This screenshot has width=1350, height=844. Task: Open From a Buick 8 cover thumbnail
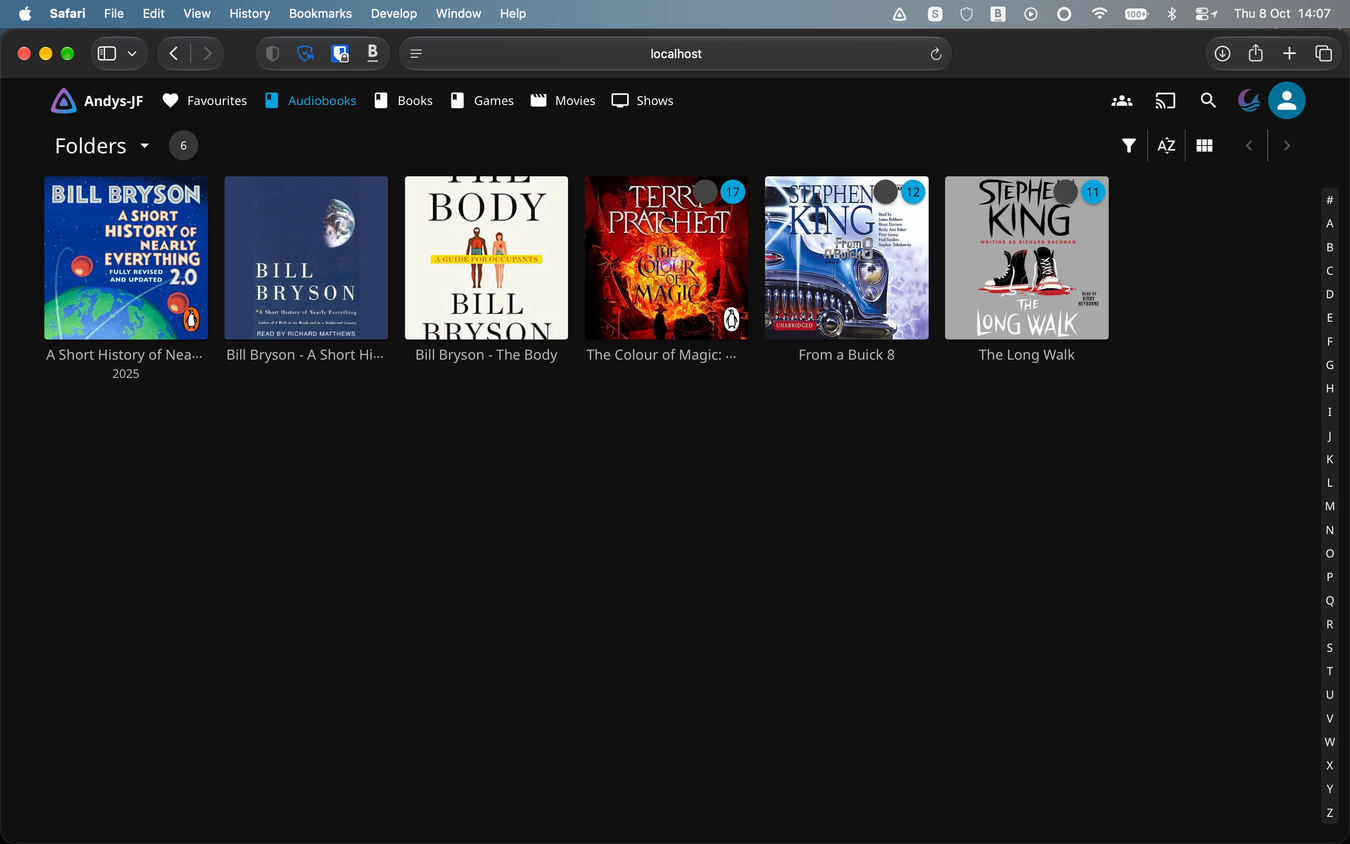tap(847, 258)
